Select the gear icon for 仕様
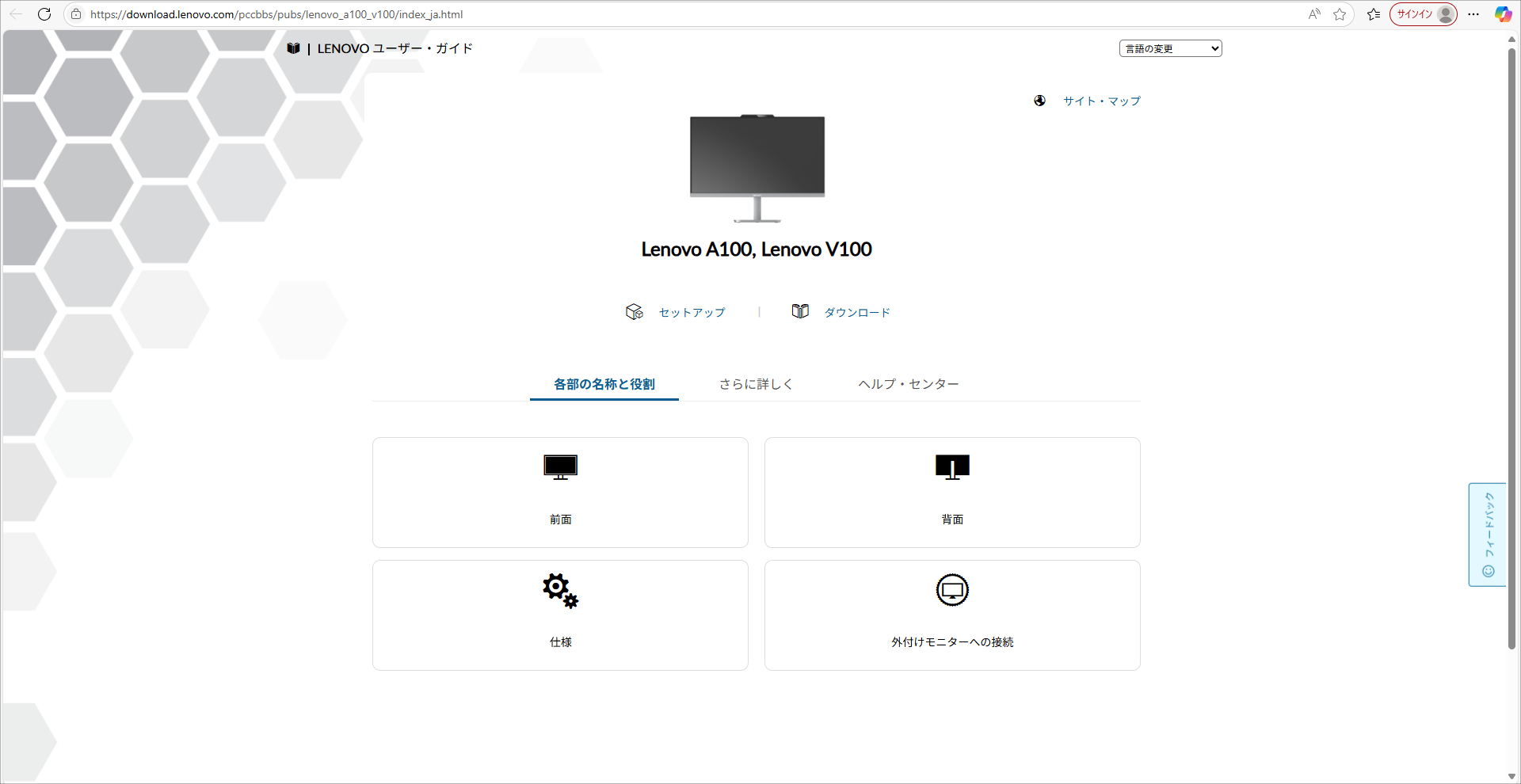1521x784 pixels. (x=560, y=591)
